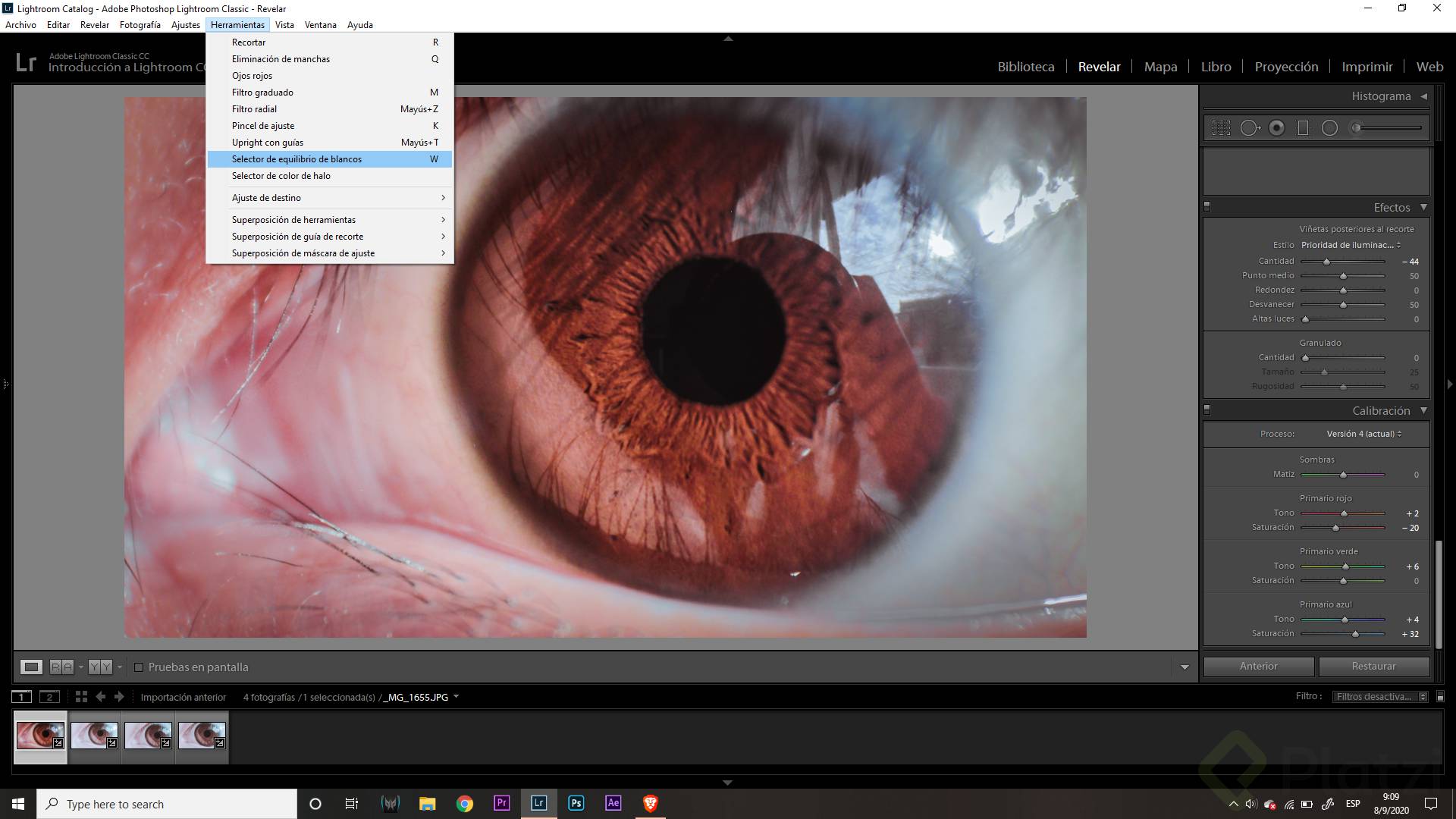Viewport: 1456px width, 819px height.
Task: Choose Selector de equilibrio de blancos from menu
Action: [297, 159]
